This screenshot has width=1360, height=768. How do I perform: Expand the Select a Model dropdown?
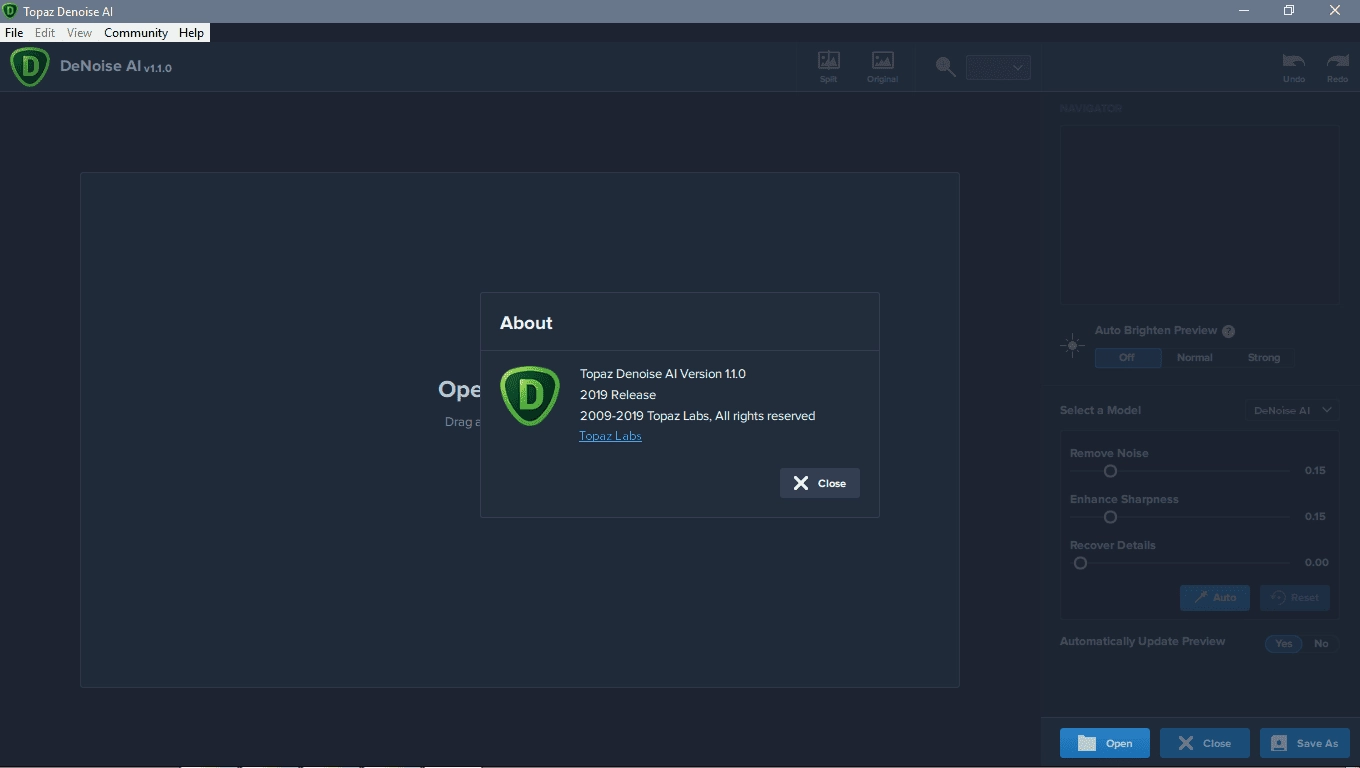tap(1292, 410)
